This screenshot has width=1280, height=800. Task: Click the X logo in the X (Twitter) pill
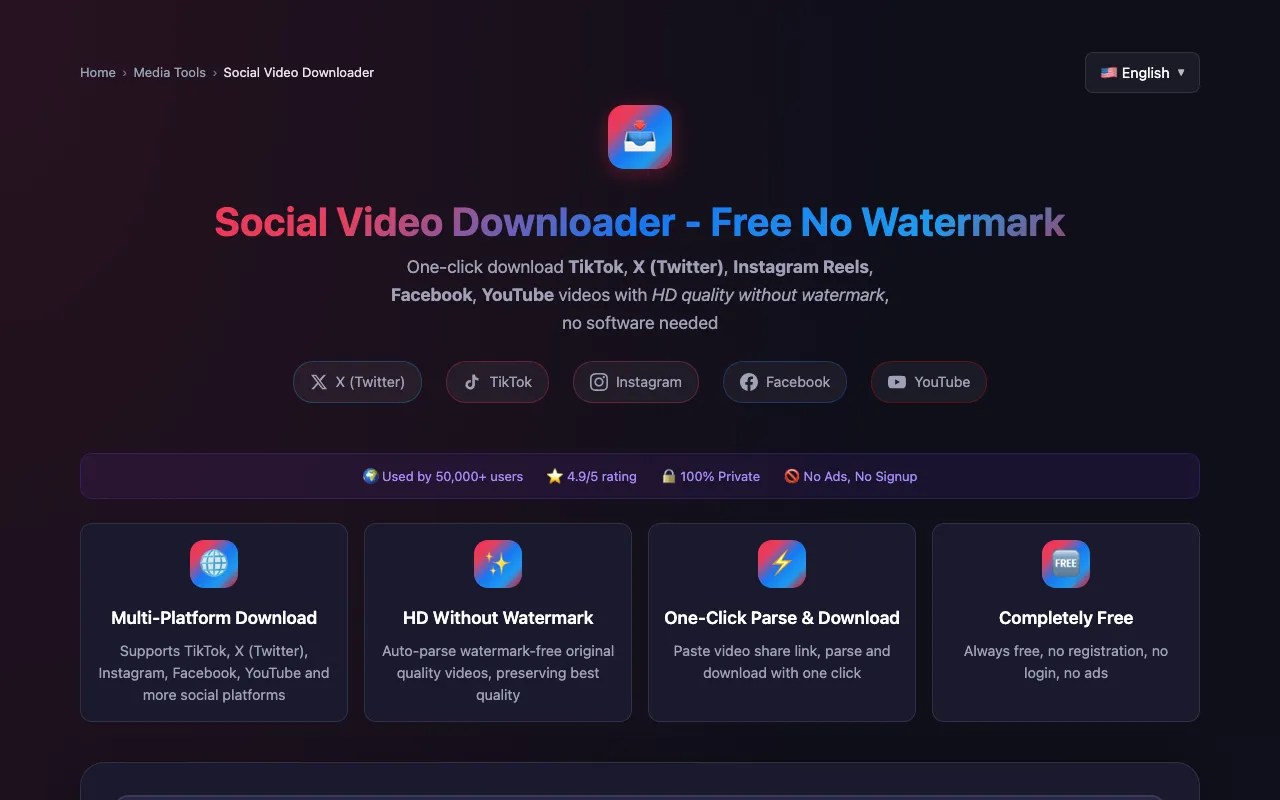point(319,382)
